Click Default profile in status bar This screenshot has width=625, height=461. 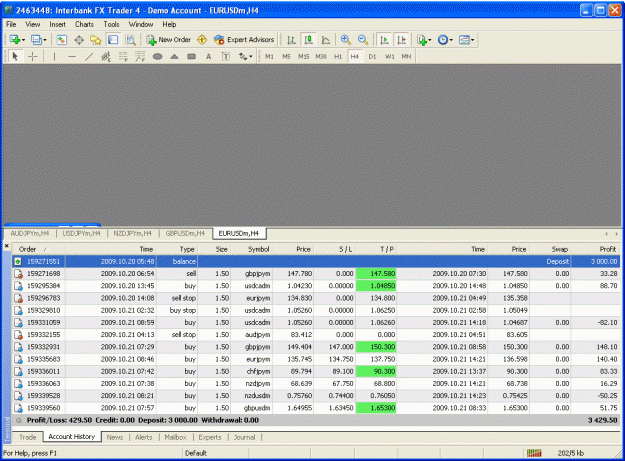[196, 453]
